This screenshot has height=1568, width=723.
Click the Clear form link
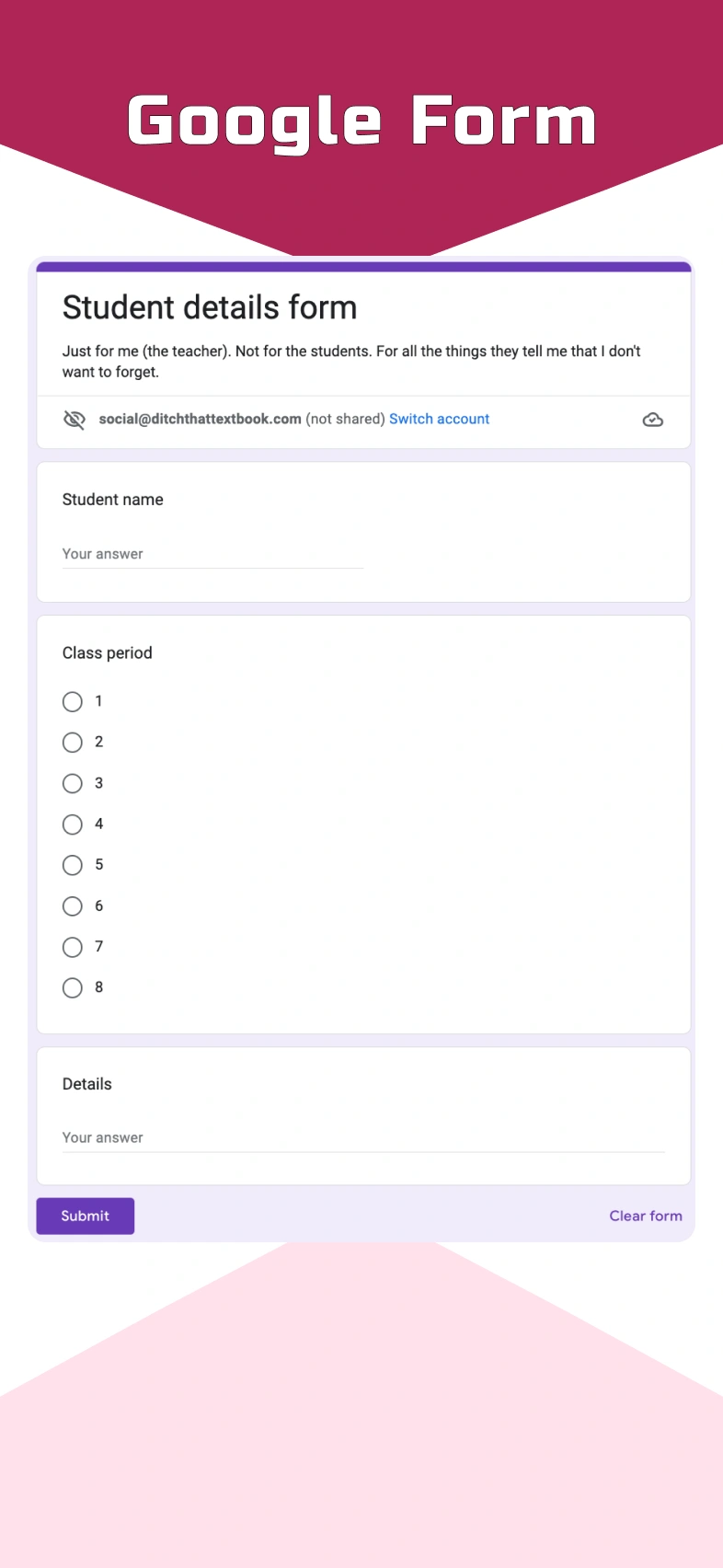[645, 1216]
